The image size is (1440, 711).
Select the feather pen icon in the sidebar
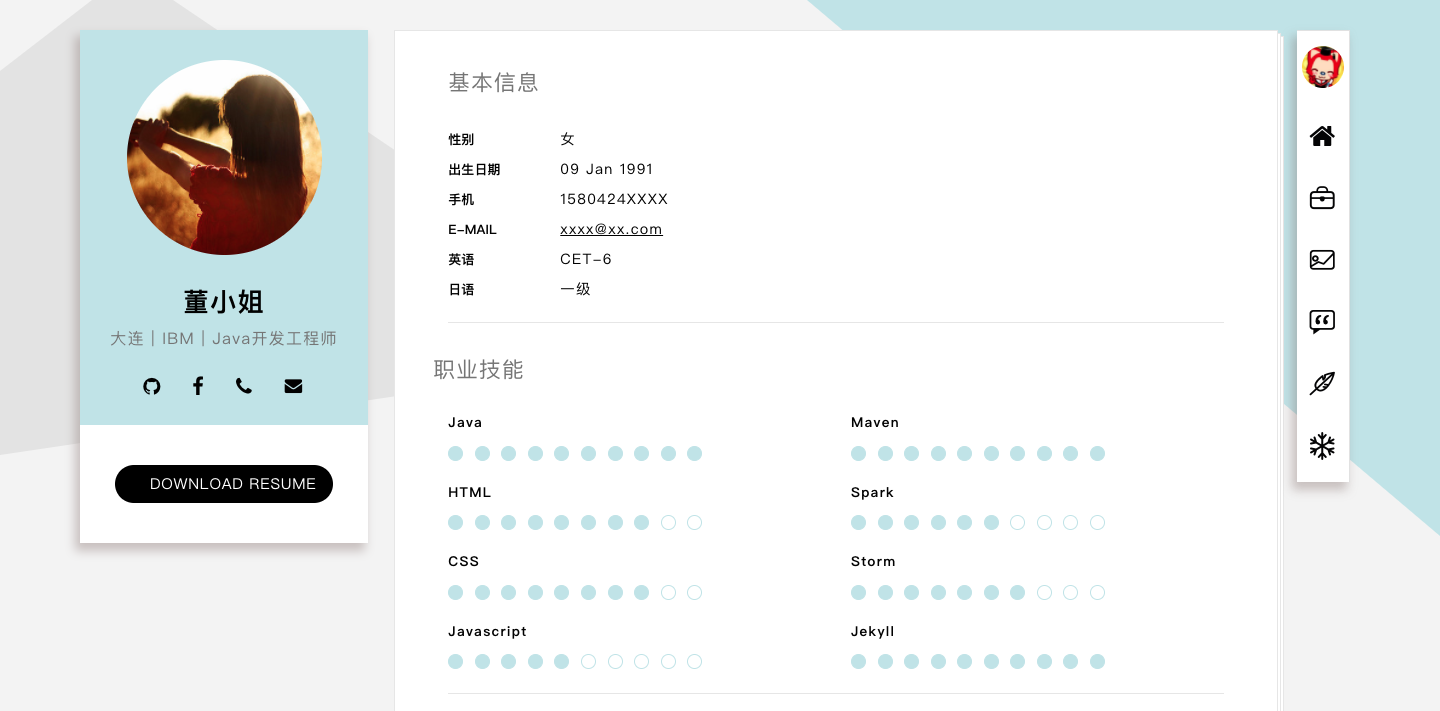(x=1322, y=384)
